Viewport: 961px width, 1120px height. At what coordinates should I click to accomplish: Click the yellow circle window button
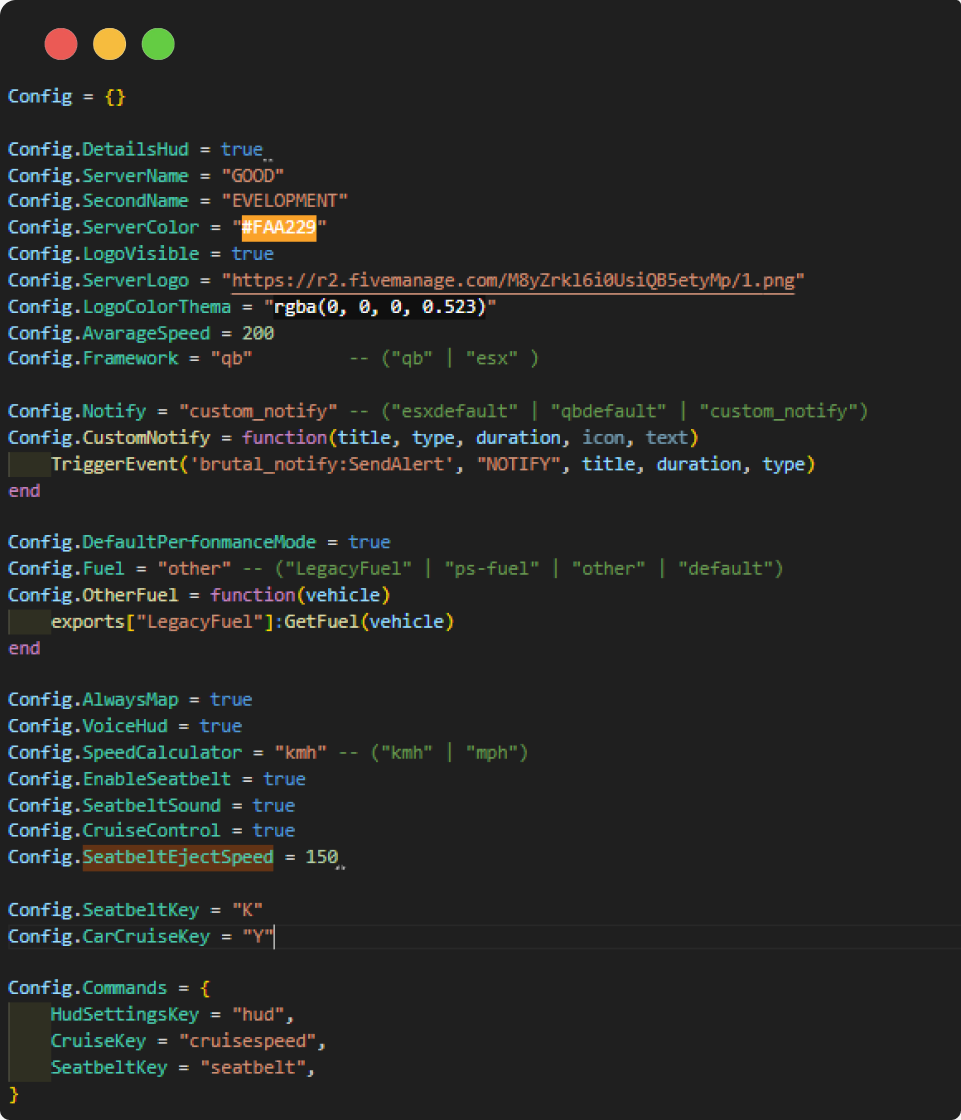(x=110, y=45)
